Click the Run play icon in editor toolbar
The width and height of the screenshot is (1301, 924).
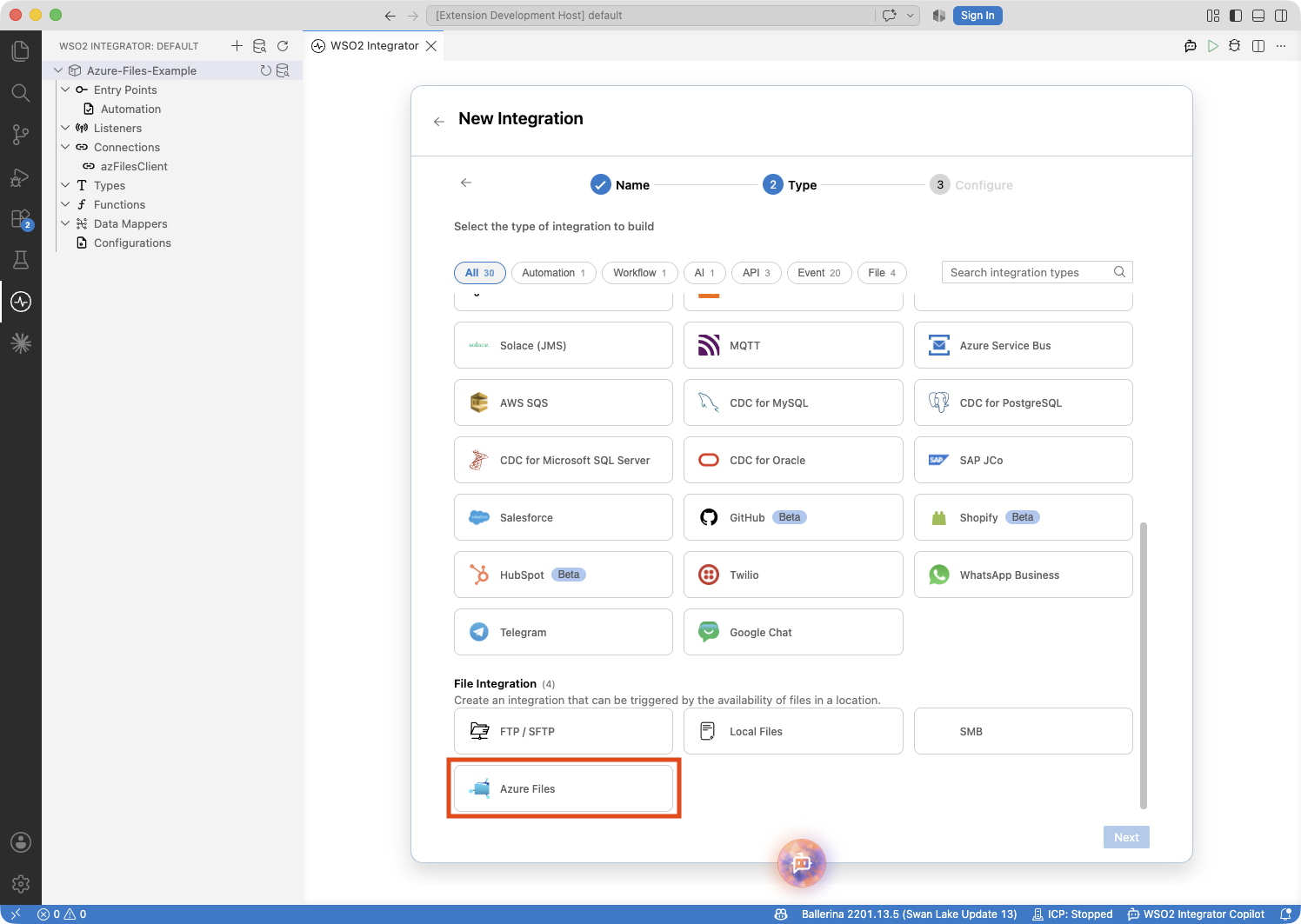click(x=1213, y=46)
